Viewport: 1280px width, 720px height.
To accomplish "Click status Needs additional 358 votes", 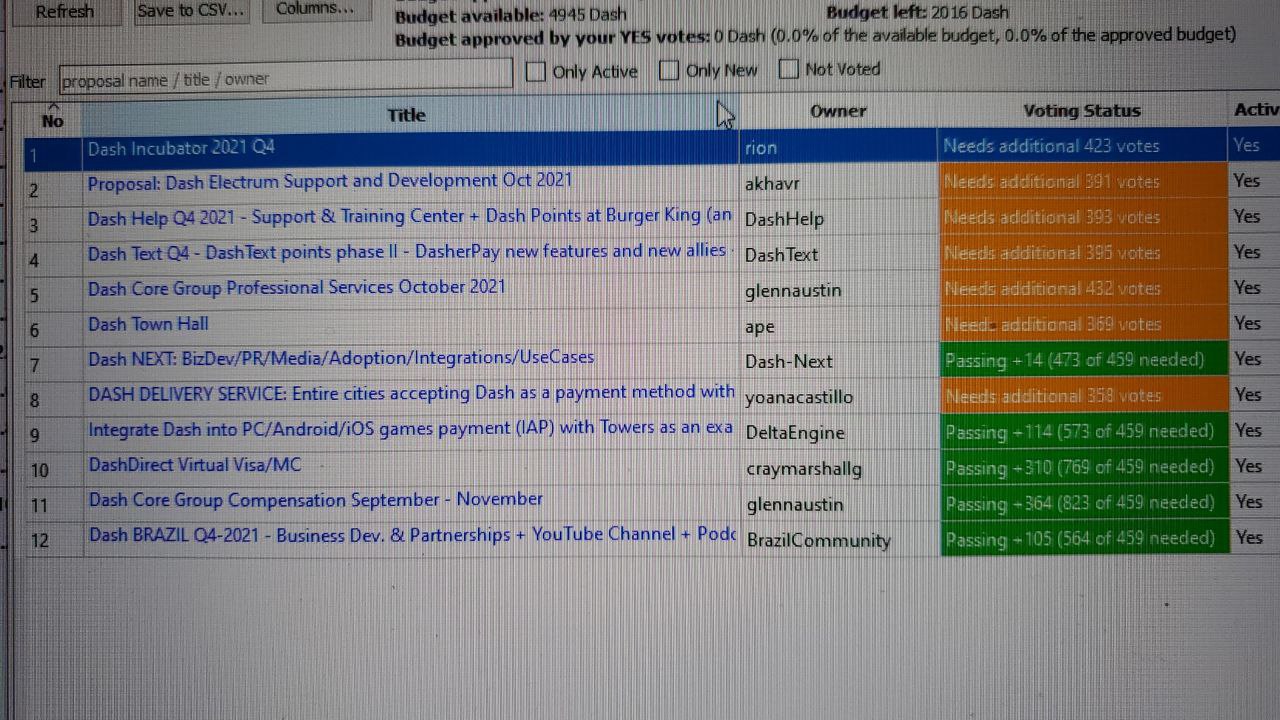I will pos(1083,395).
